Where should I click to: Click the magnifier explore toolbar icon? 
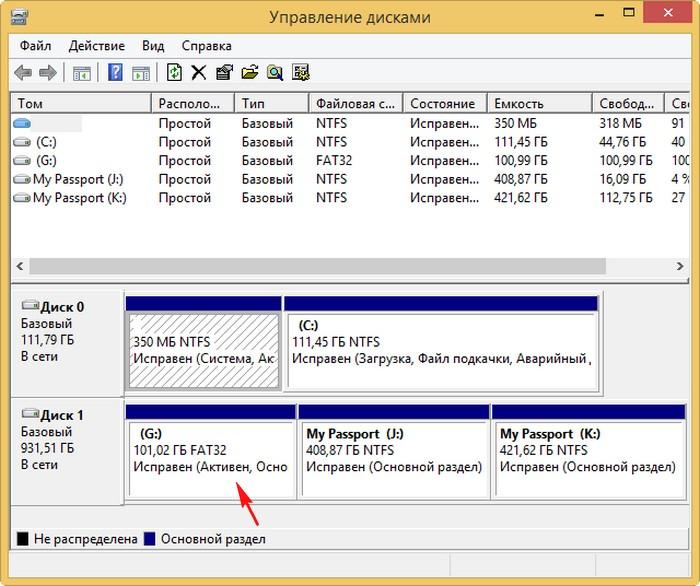click(x=275, y=72)
